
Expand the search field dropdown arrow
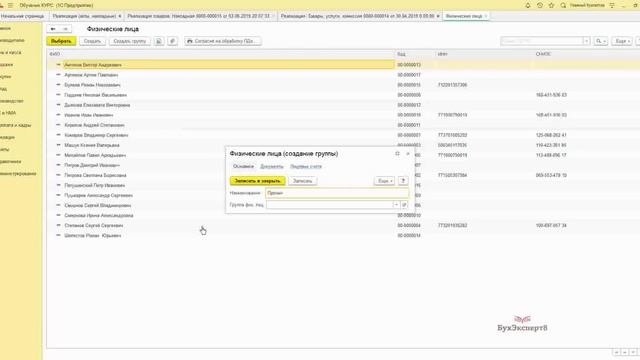587,41
